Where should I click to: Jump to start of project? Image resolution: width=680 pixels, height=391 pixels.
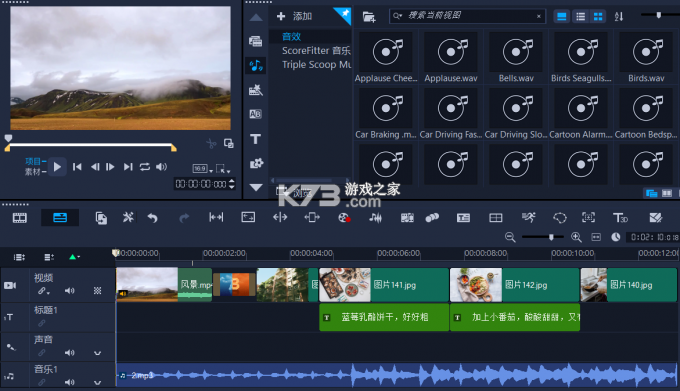click(x=77, y=167)
